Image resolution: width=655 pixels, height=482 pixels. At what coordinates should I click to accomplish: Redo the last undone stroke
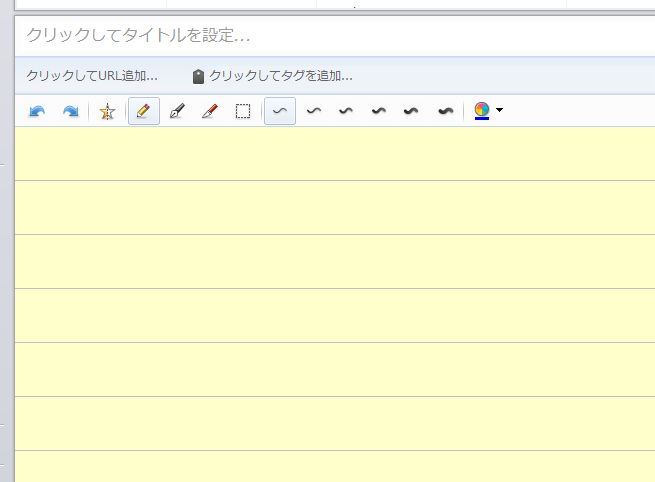(x=71, y=112)
